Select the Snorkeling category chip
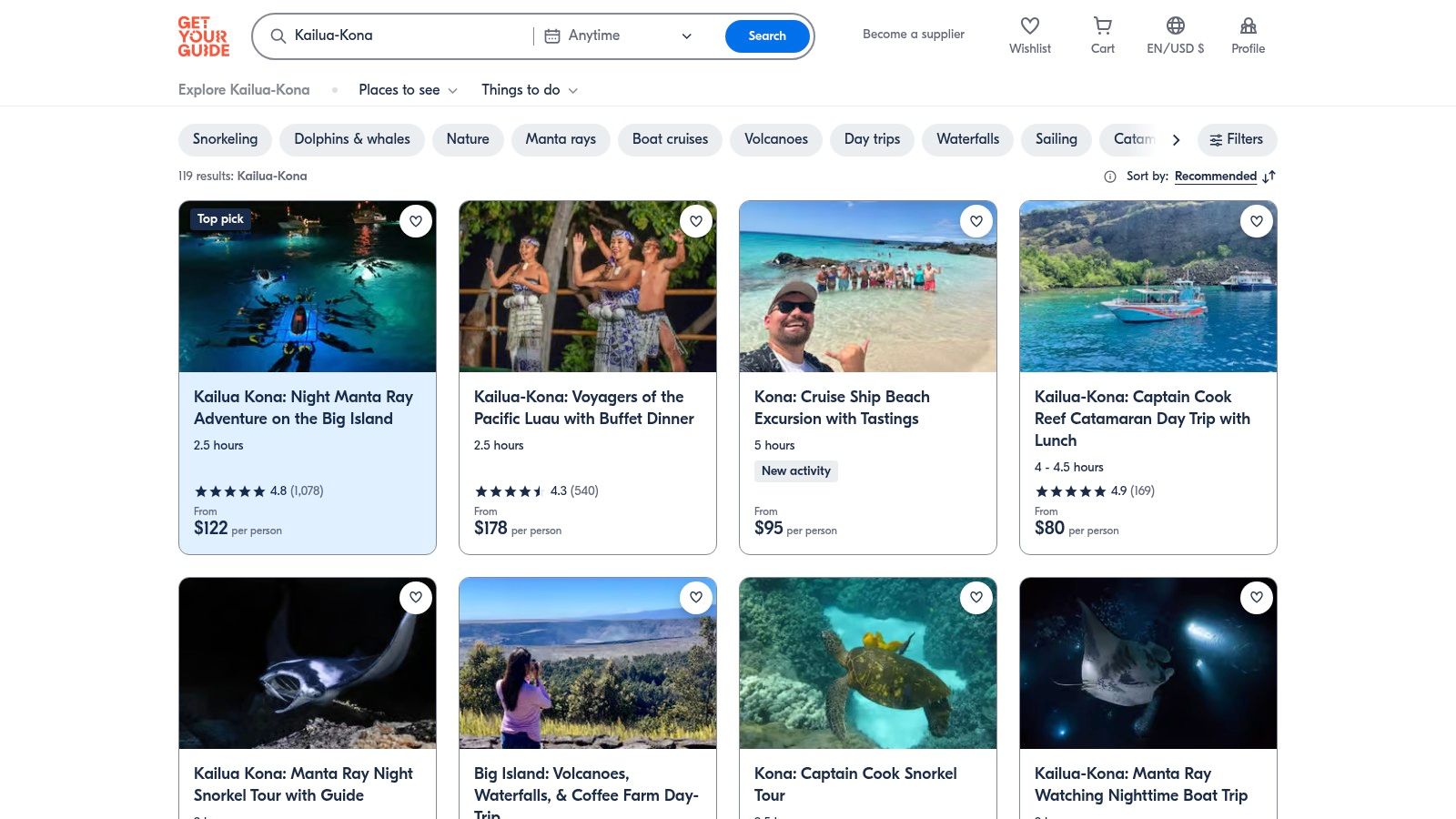Screen dimensions: 1456x819 pos(225,139)
